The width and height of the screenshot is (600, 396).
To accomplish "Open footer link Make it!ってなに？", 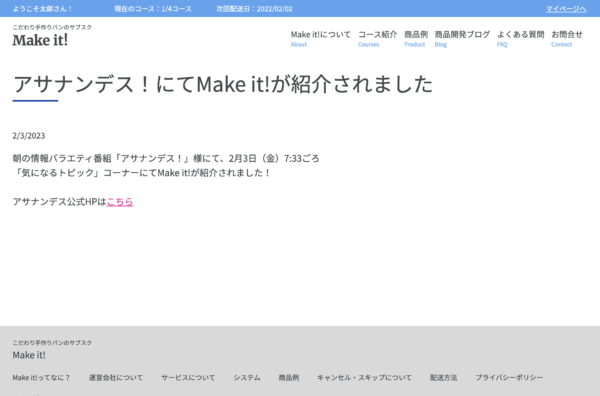I will pyautogui.click(x=41, y=378).
